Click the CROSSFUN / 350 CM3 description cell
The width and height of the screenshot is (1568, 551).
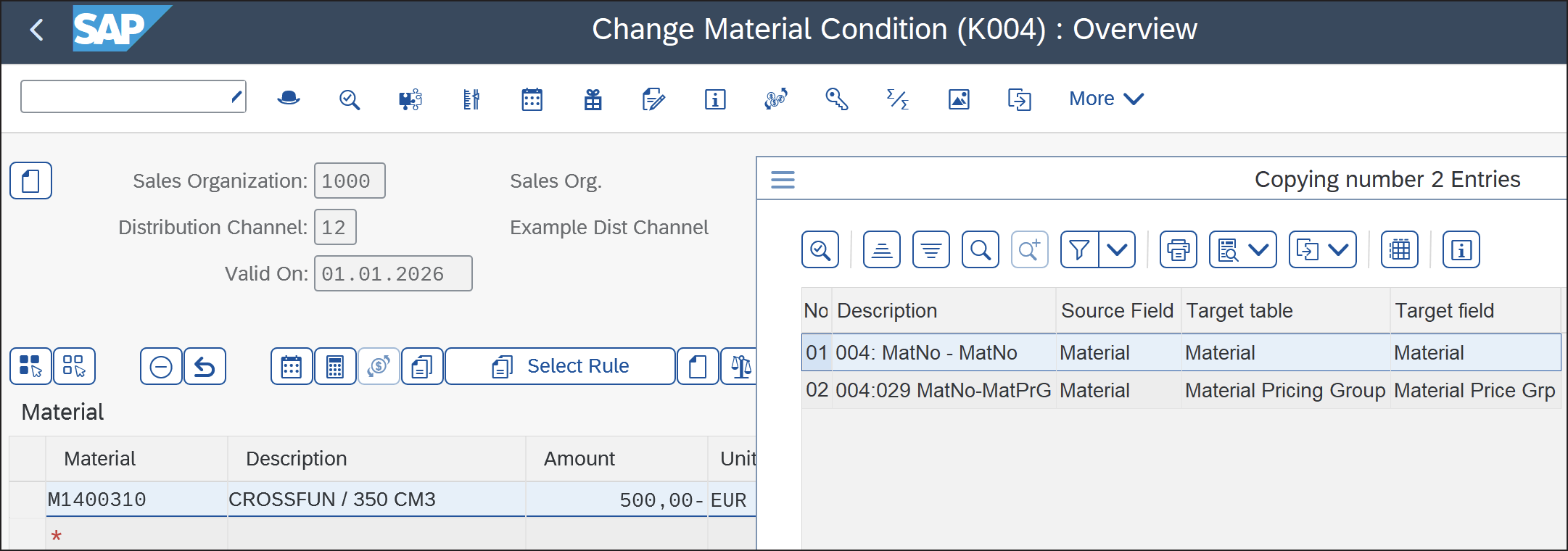(x=376, y=500)
